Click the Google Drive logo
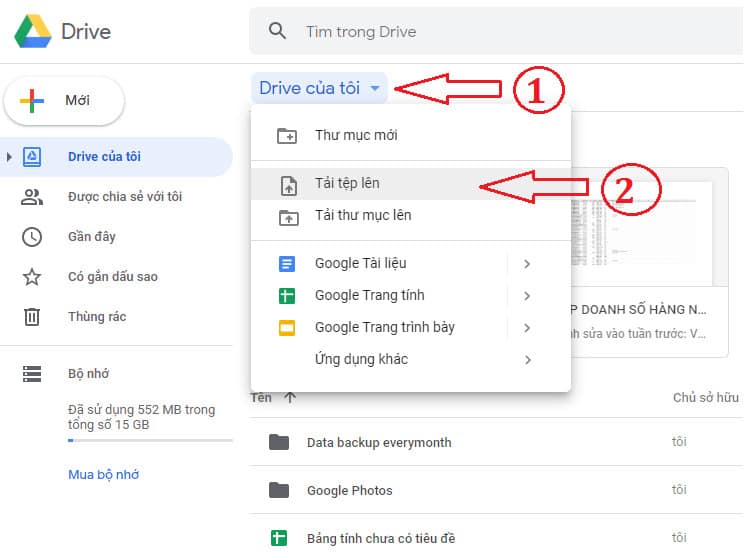This screenshot has height=552, width=754. (x=33, y=31)
